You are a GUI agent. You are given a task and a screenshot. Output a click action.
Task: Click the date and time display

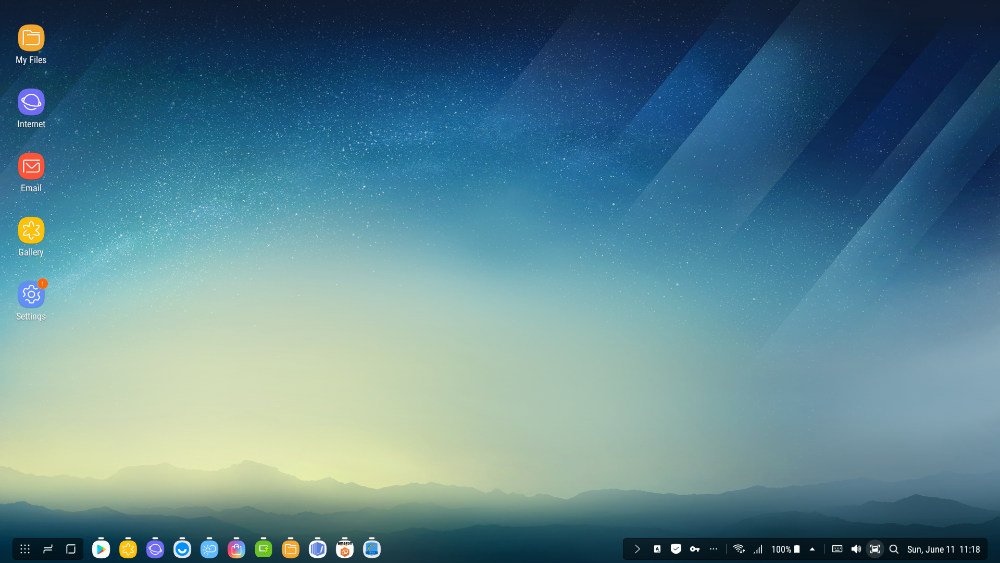tap(943, 549)
